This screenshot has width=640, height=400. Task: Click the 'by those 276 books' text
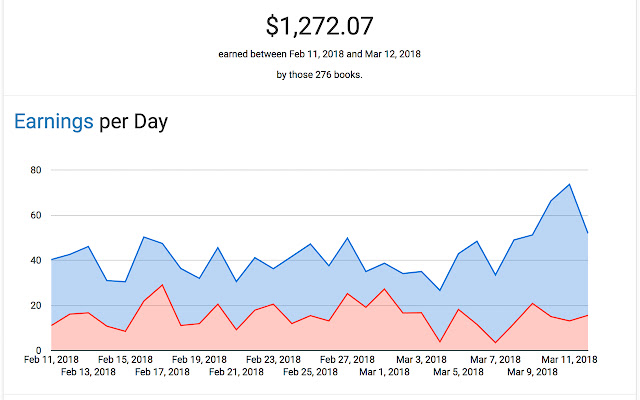click(x=320, y=76)
